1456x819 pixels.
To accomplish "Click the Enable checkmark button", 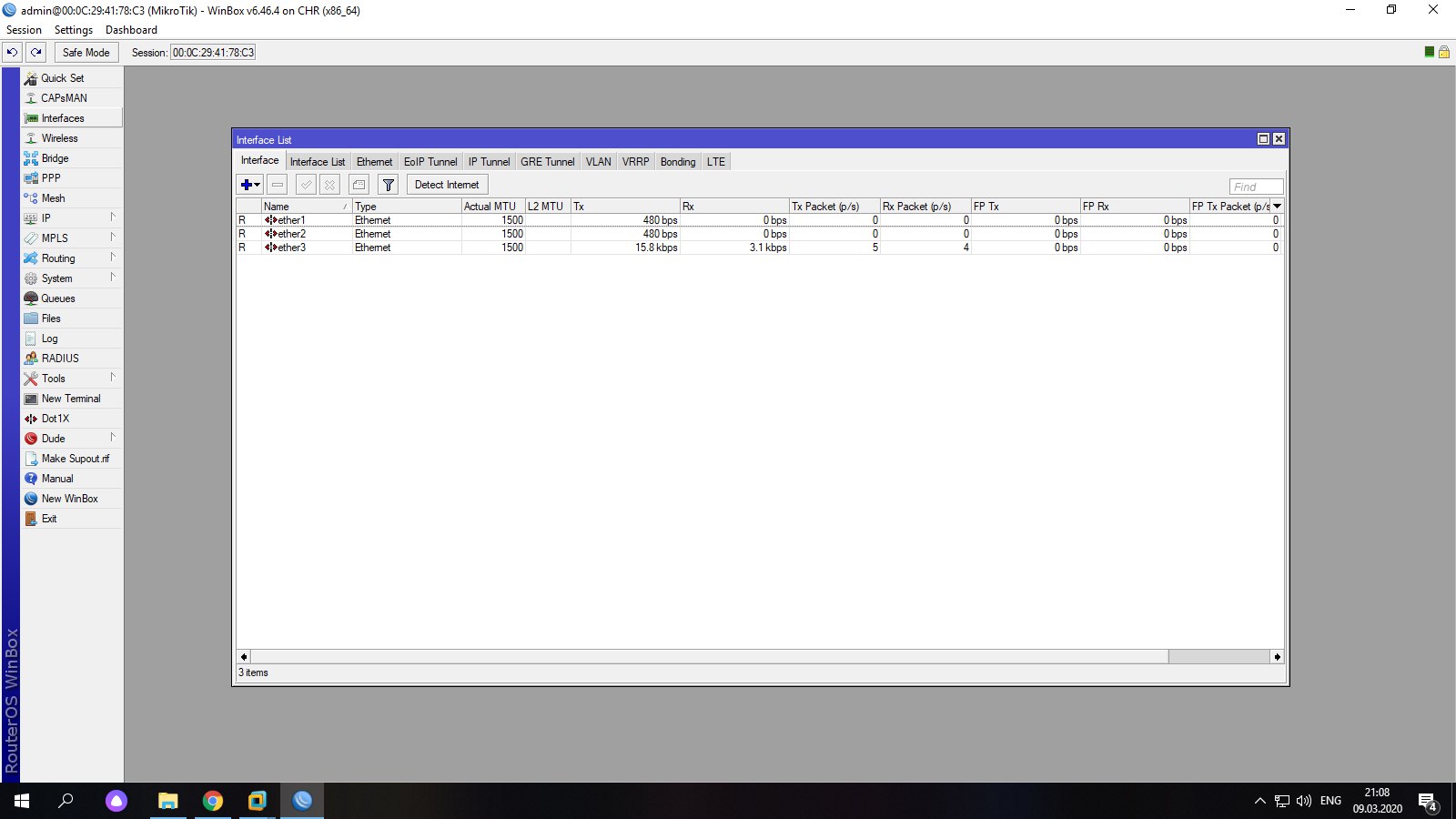I will [x=307, y=185].
